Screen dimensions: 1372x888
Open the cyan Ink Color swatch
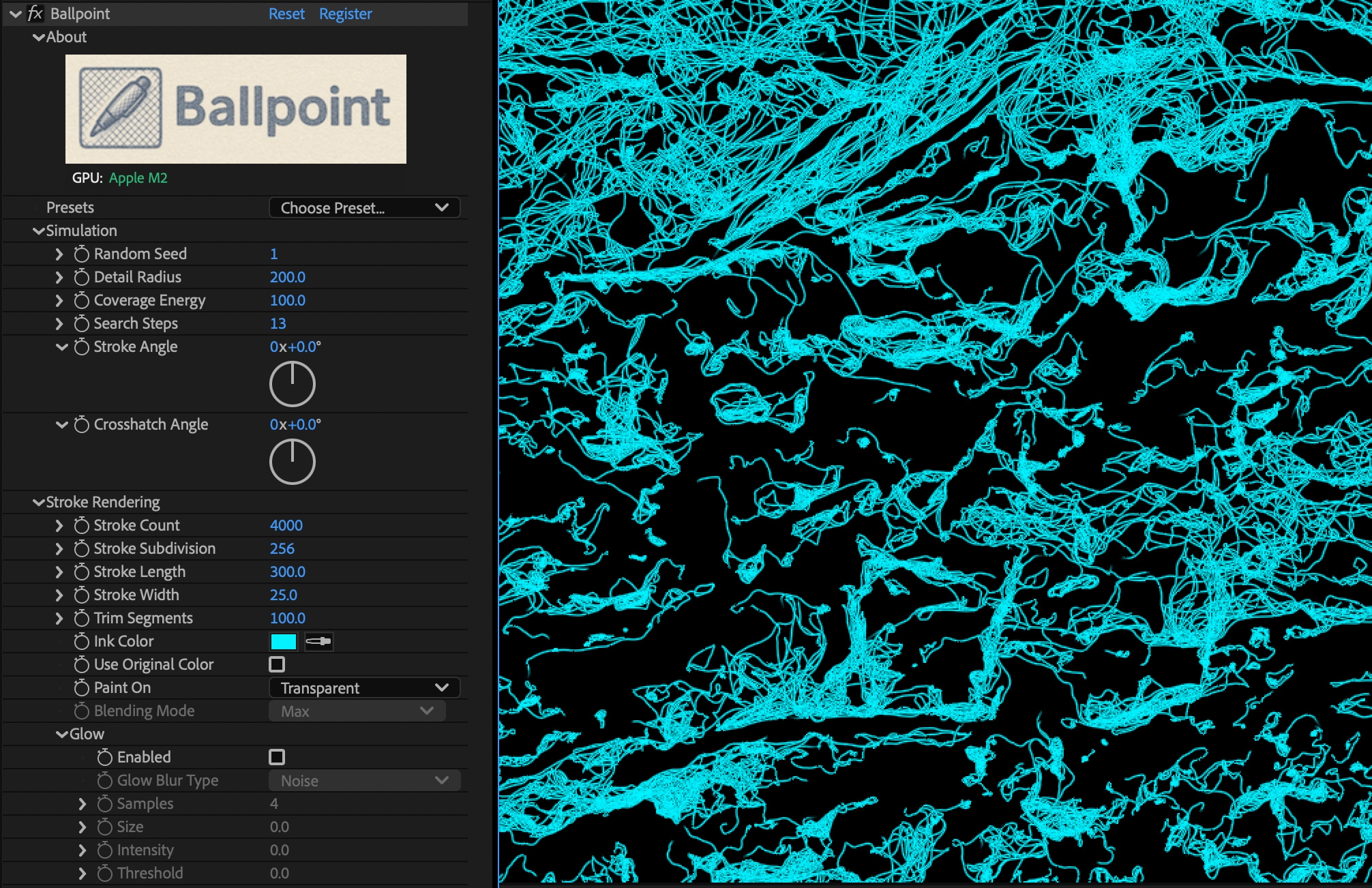click(284, 641)
